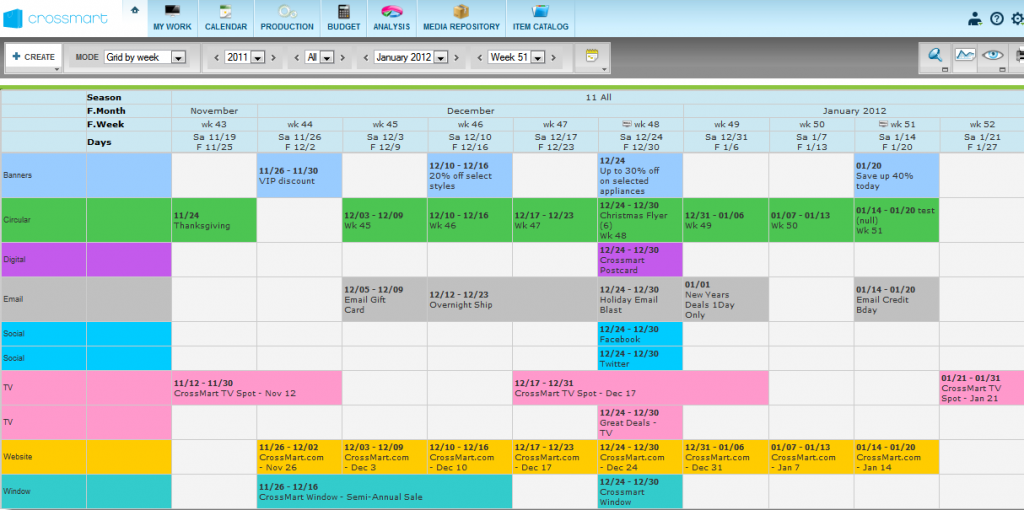The height and width of the screenshot is (510, 1024).
Task: Switch to the Calendar tab
Action: [226, 18]
